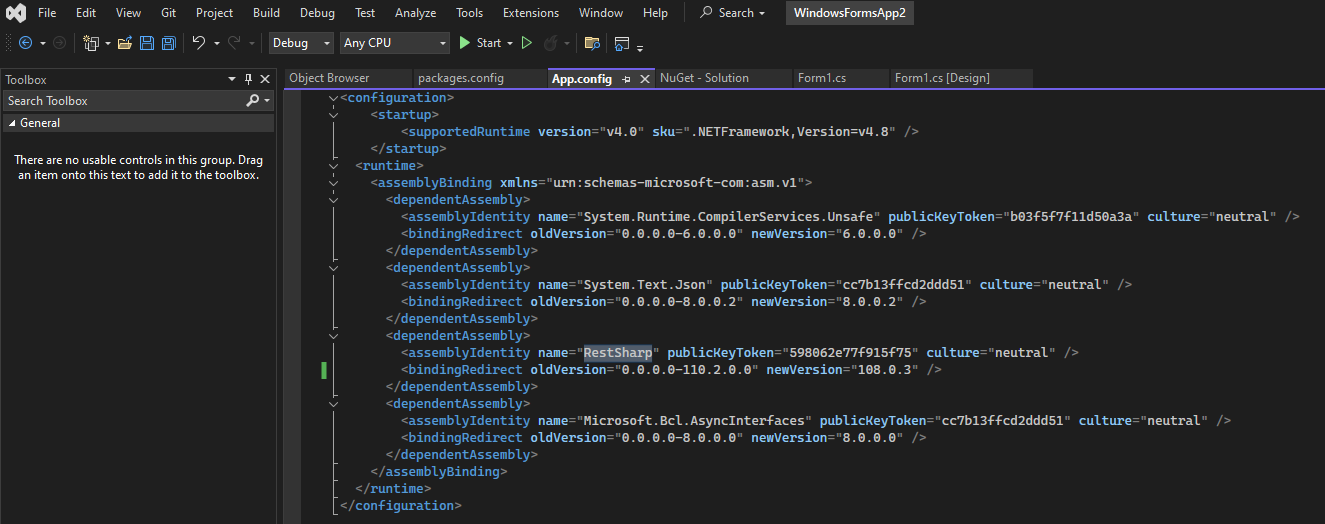This screenshot has width=1325, height=524.
Task: Collapse the startup XML element
Action: [x=333, y=115]
